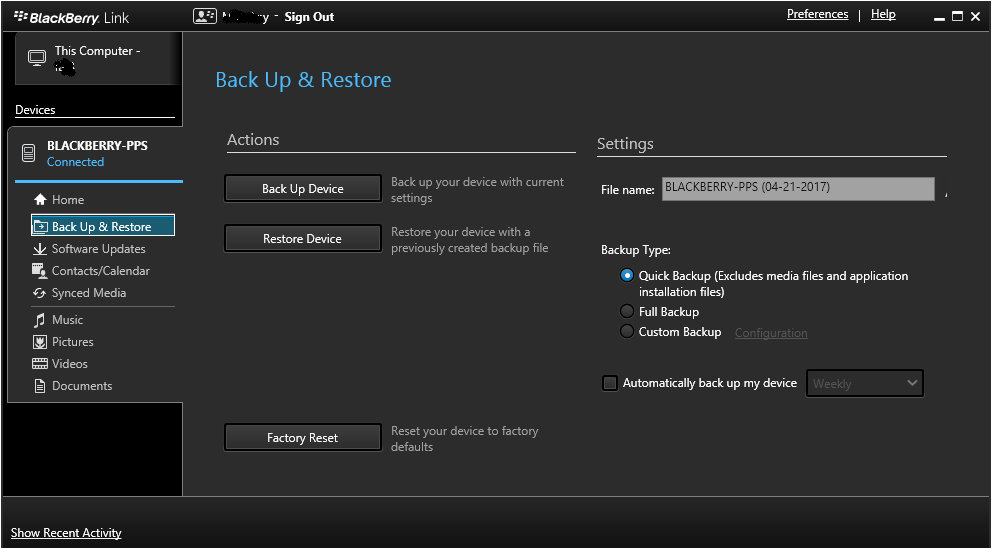Screen dimensions: 992x549
Task: Open the Help menu
Action: tap(883, 15)
